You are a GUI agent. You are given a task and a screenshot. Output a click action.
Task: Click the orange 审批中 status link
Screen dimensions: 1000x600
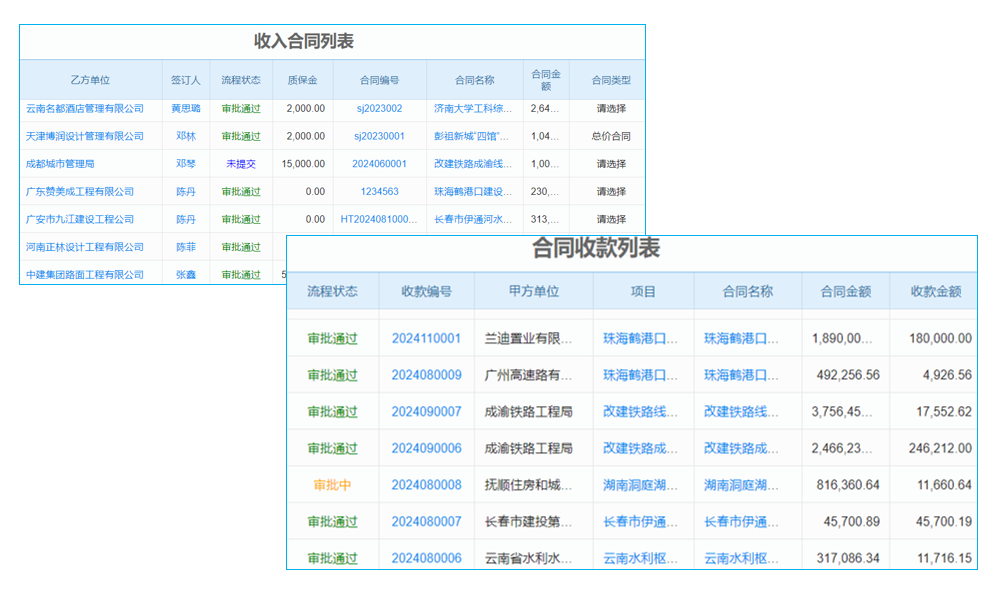click(x=332, y=484)
